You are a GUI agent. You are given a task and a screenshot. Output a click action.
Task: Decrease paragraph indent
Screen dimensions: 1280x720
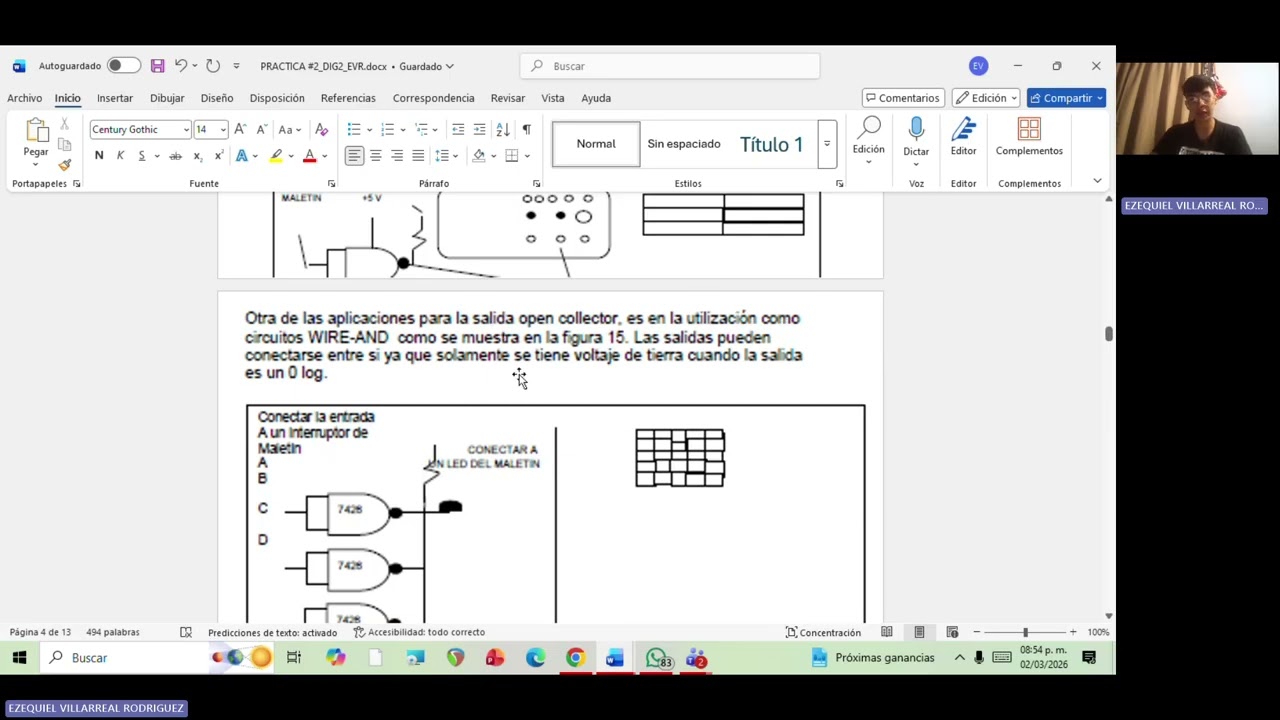tap(458, 130)
